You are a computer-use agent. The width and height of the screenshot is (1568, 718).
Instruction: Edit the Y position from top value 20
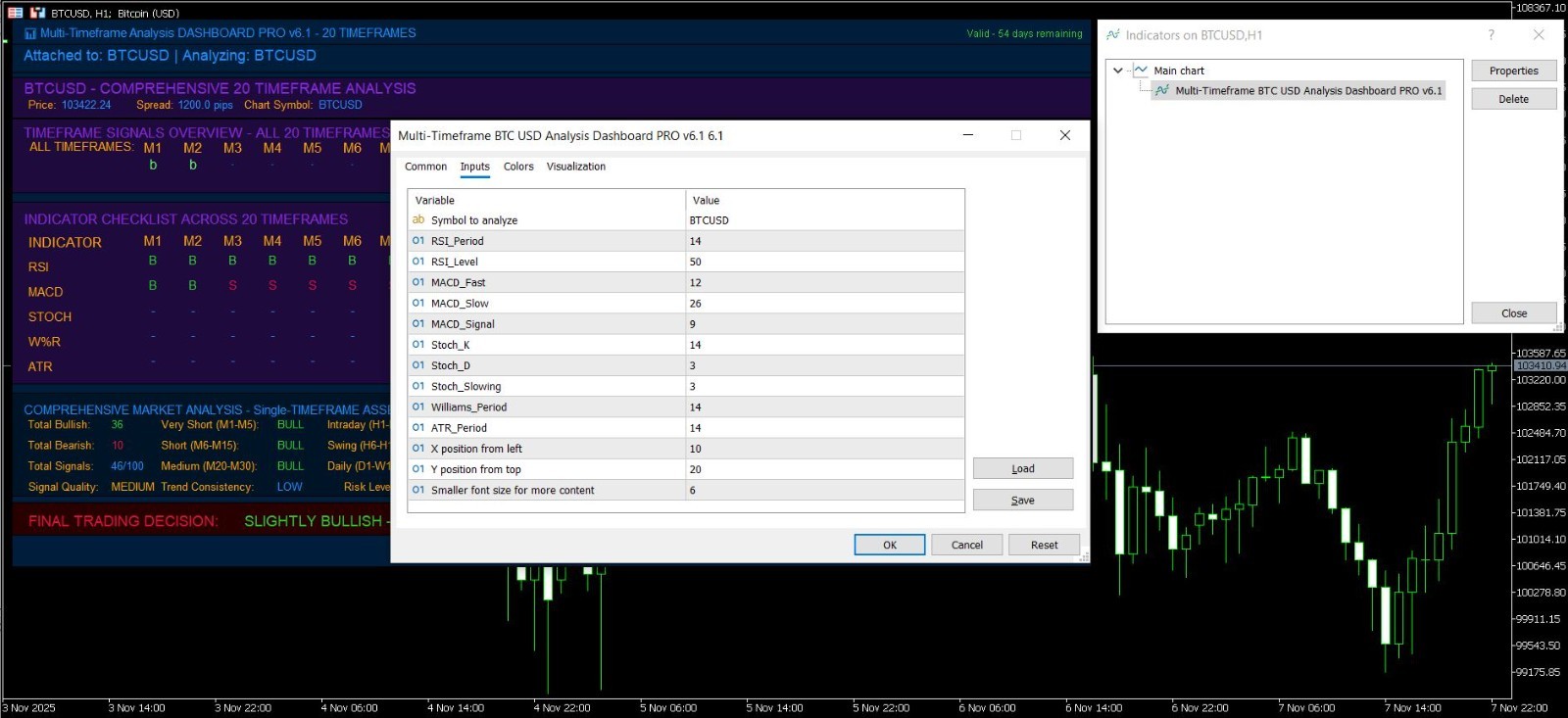pyautogui.click(x=824, y=469)
